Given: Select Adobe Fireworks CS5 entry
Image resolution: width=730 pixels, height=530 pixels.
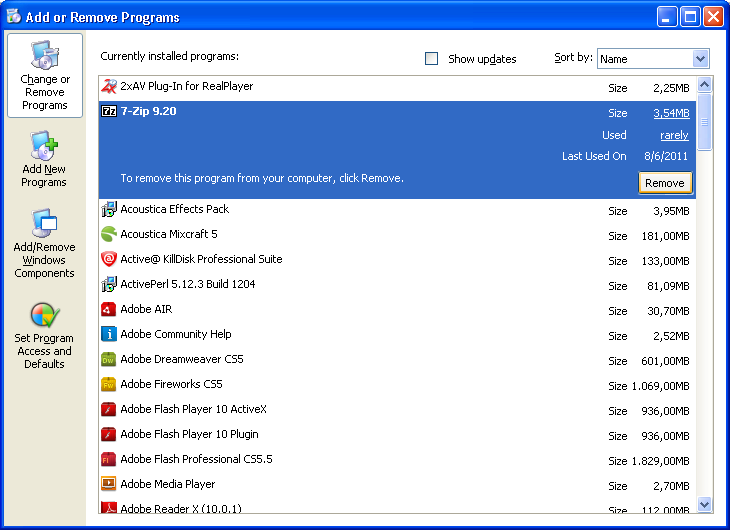Looking at the screenshot, I should (x=397, y=386).
